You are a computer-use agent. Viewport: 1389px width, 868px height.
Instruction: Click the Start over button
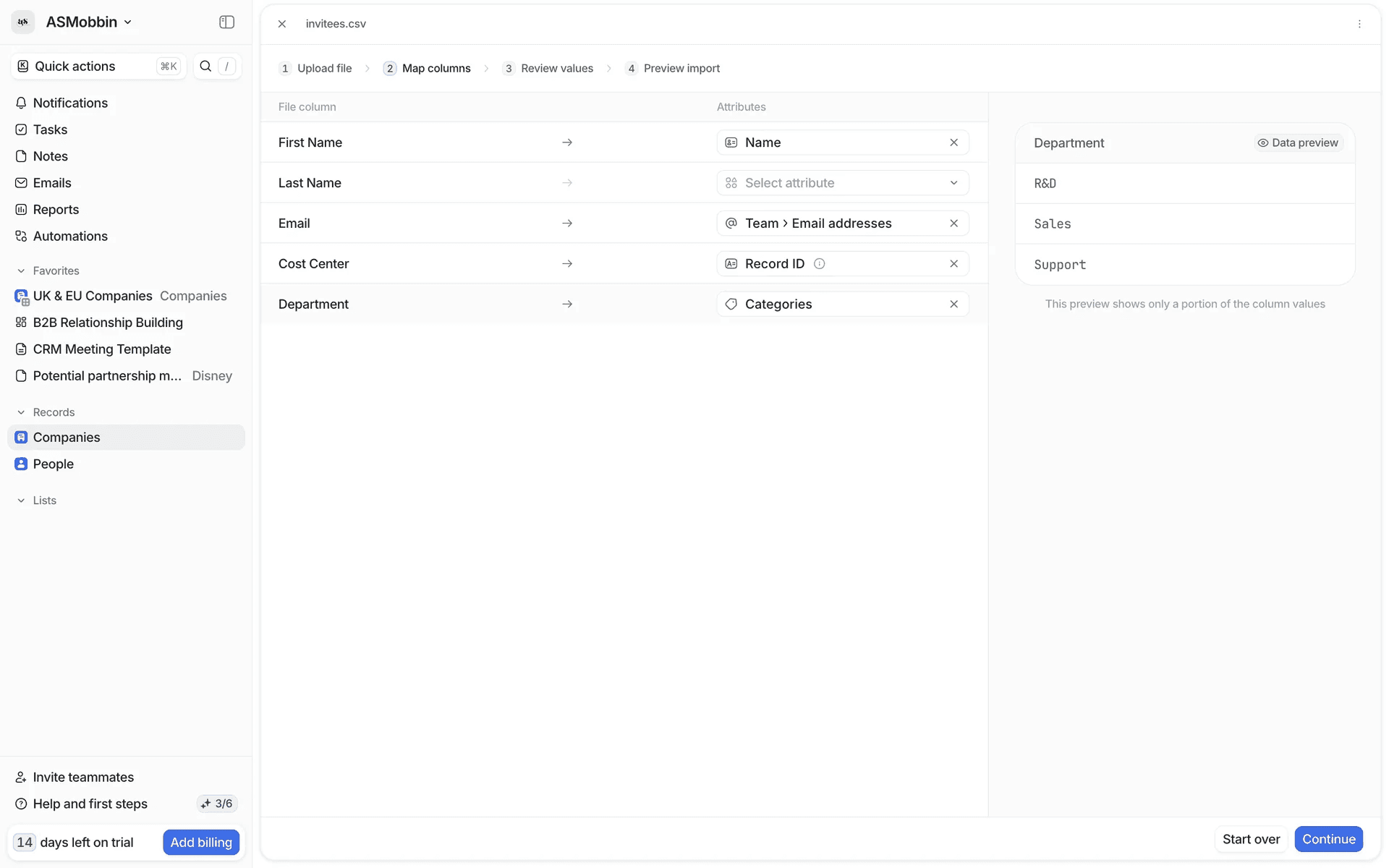click(1251, 839)
